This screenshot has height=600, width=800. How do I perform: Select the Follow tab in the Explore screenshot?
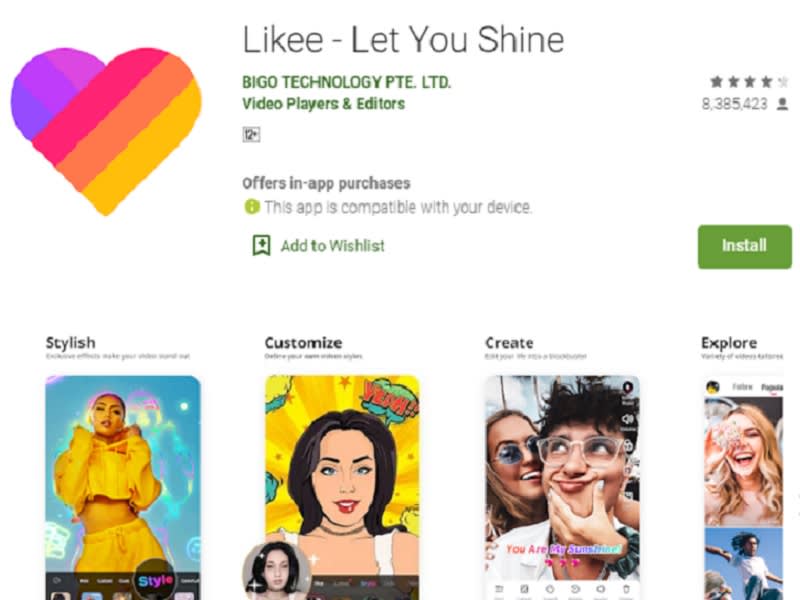pyautogui.click(x=742, y=387)
